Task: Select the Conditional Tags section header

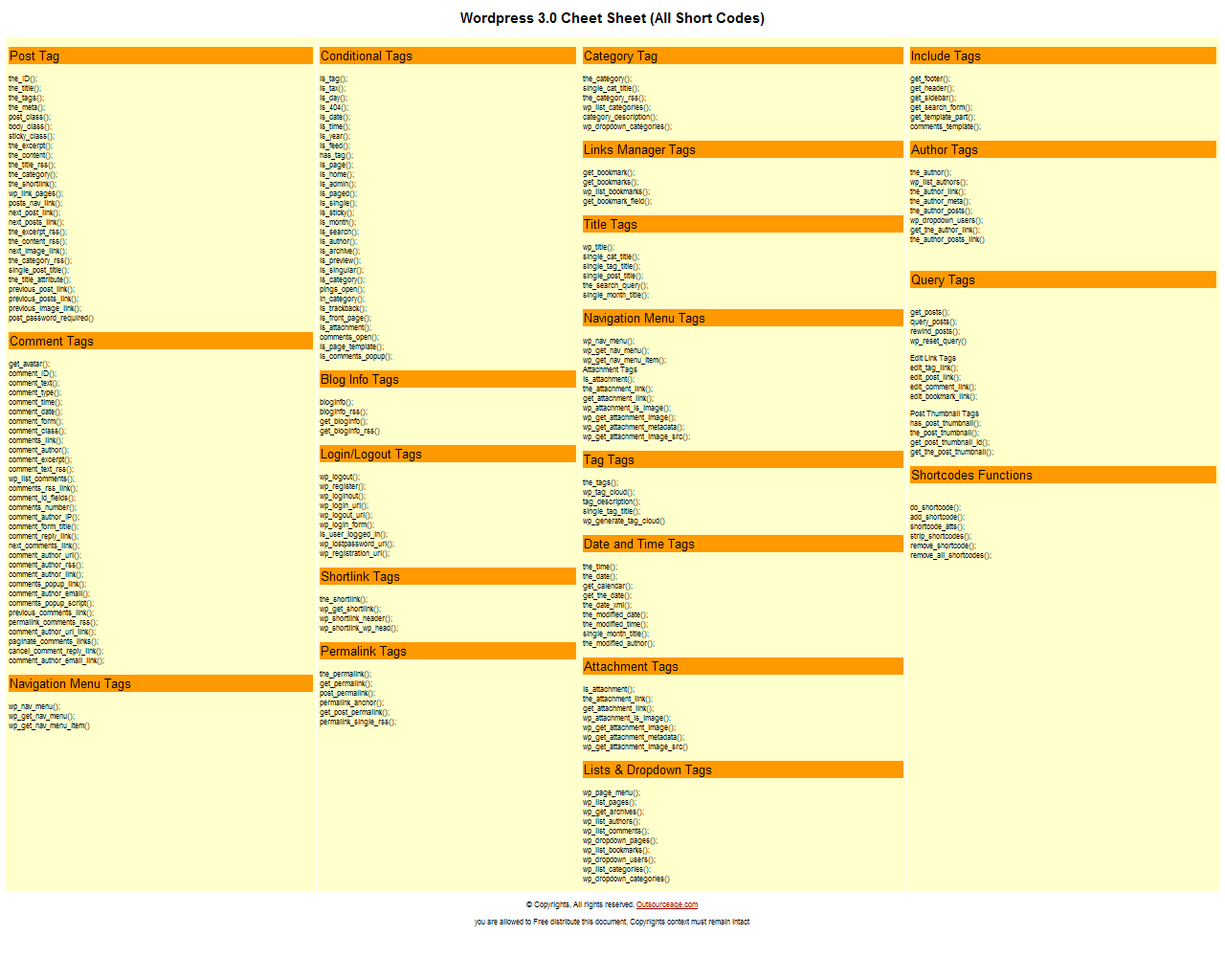Action: click(x=447, y=56)
